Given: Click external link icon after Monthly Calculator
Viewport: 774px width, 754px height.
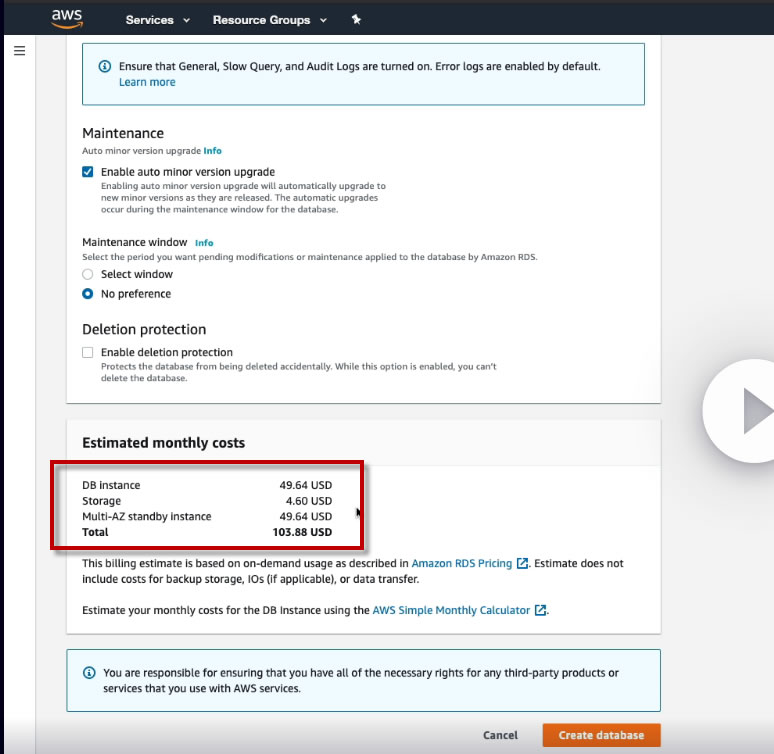Looking at the screenshot, I should tap(541, 610).
